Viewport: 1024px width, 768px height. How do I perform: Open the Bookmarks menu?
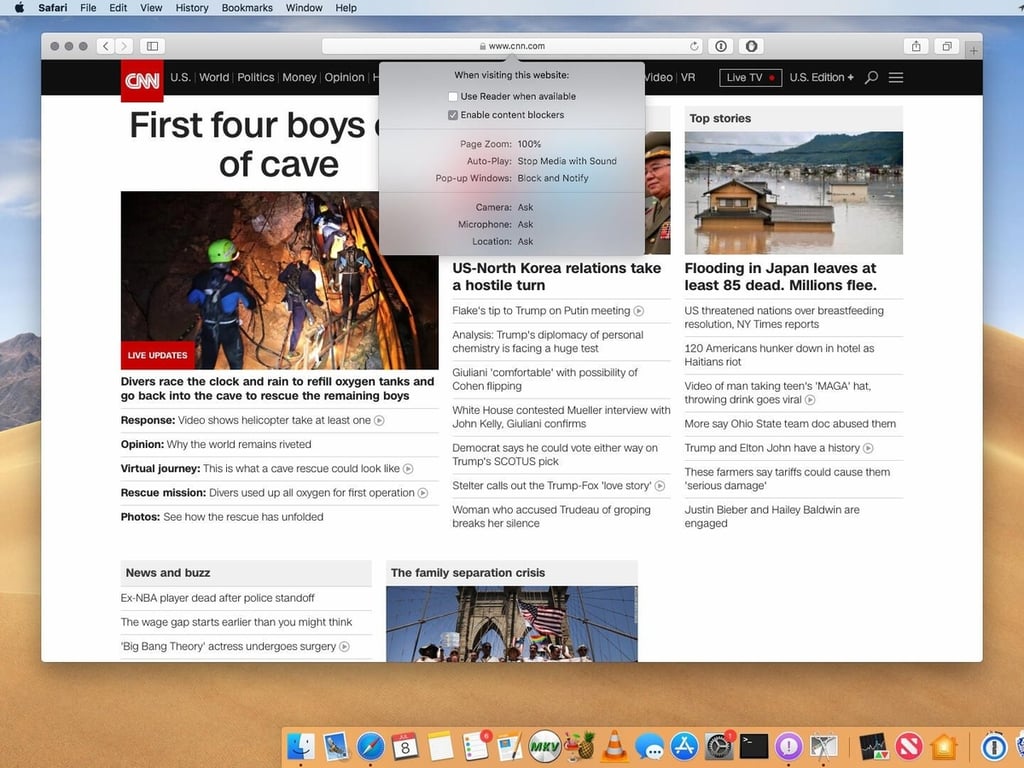click(247, 8)
